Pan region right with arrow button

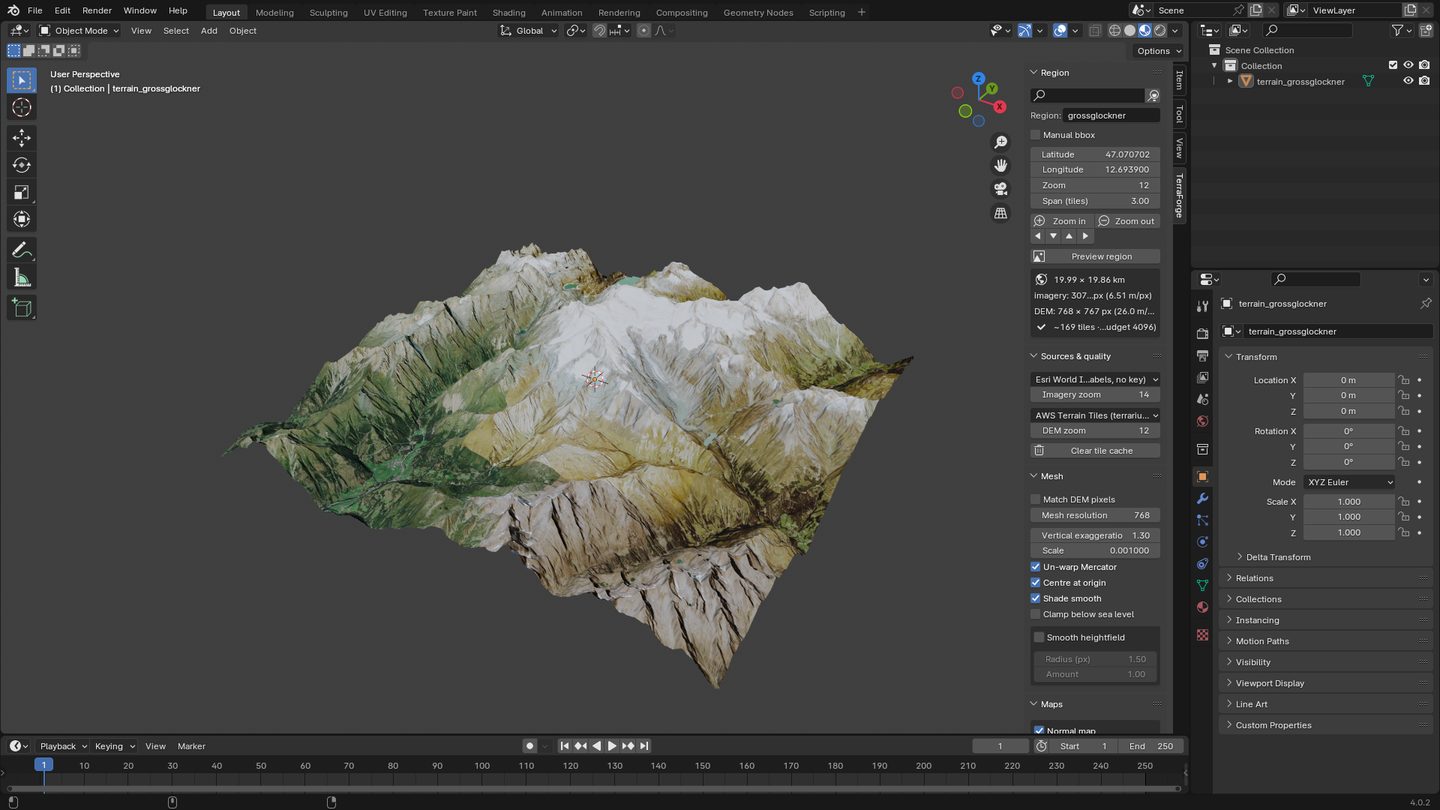pyautogui.click(x=1085, y=236)
